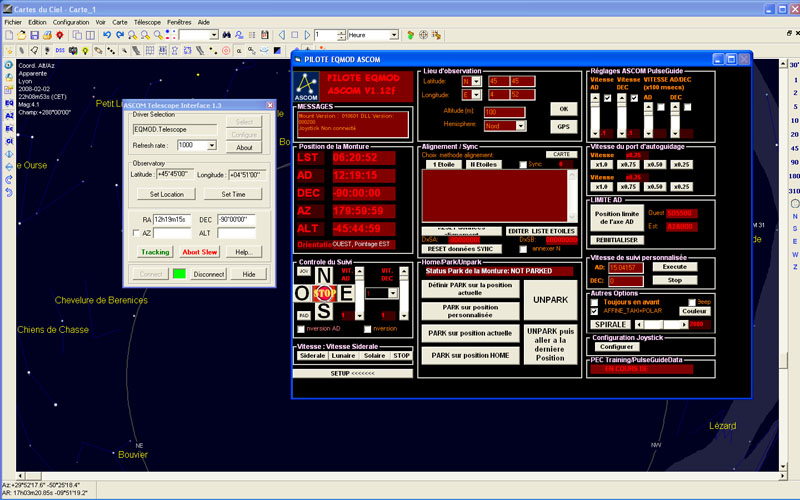Uncheck the Vitesse AD PulseGuide checkbox

pos(608,98)
